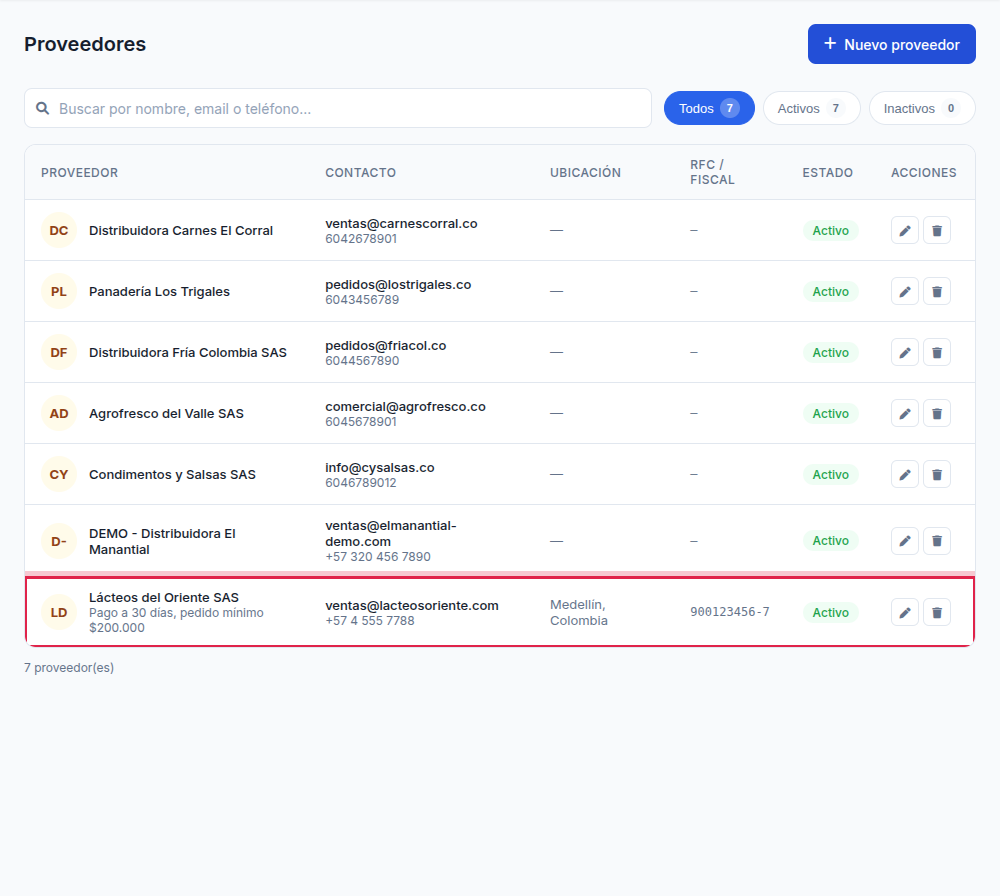This screenshot has height=896, width=1000.
Task: Edit Distribuidora Fría Colombia SAS row
Action: (904, 352)
